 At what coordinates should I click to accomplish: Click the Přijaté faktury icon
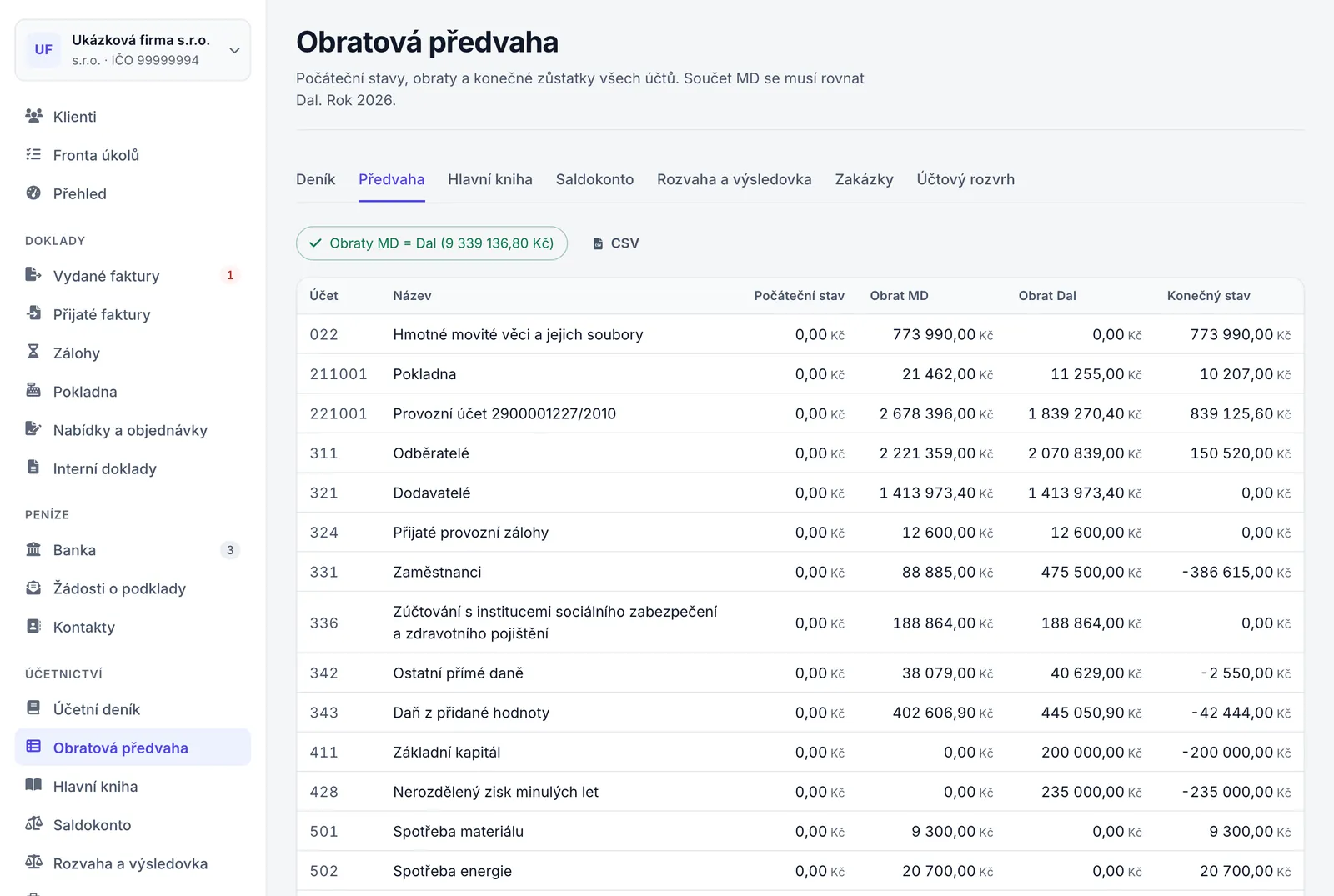click(x=33, y=313)
